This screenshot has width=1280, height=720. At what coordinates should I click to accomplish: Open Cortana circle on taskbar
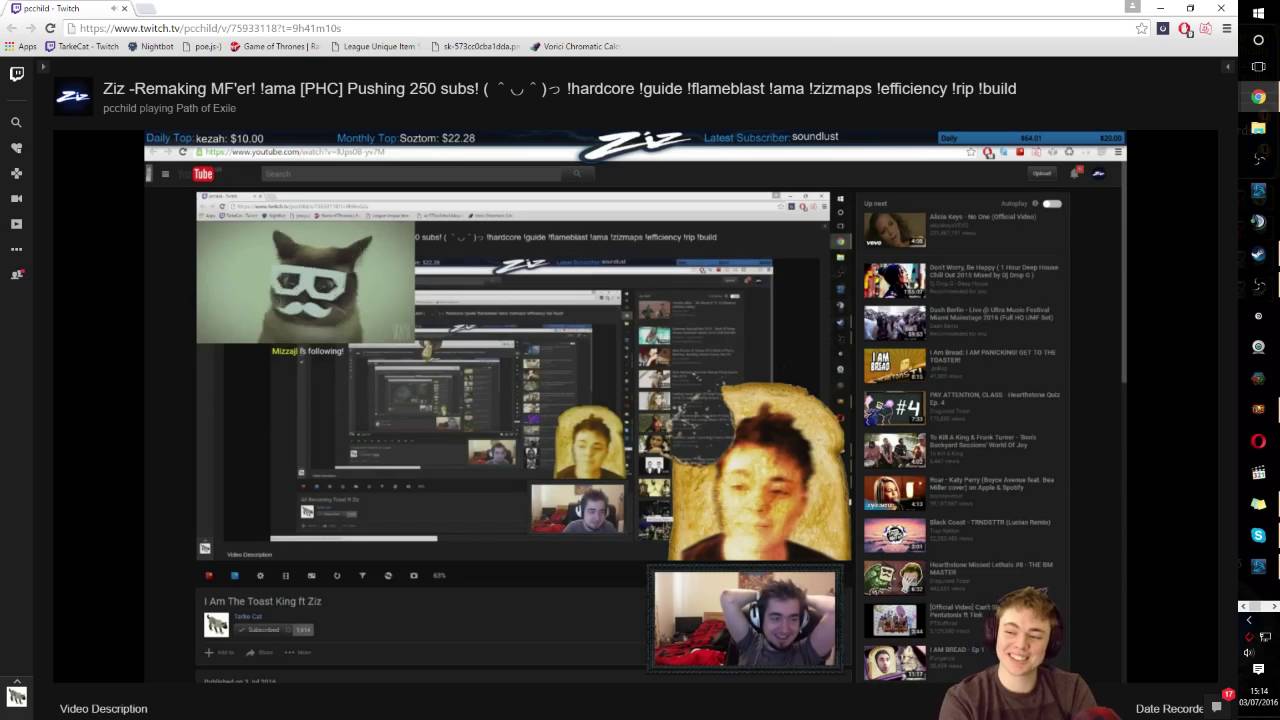(x=1258, y=40)
